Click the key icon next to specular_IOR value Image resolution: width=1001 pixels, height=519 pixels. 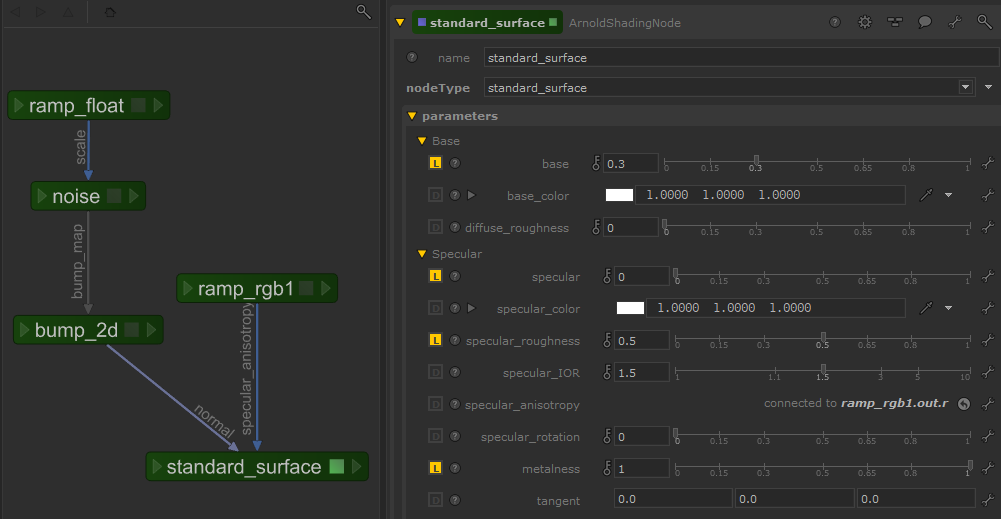(x=607, y=372)
